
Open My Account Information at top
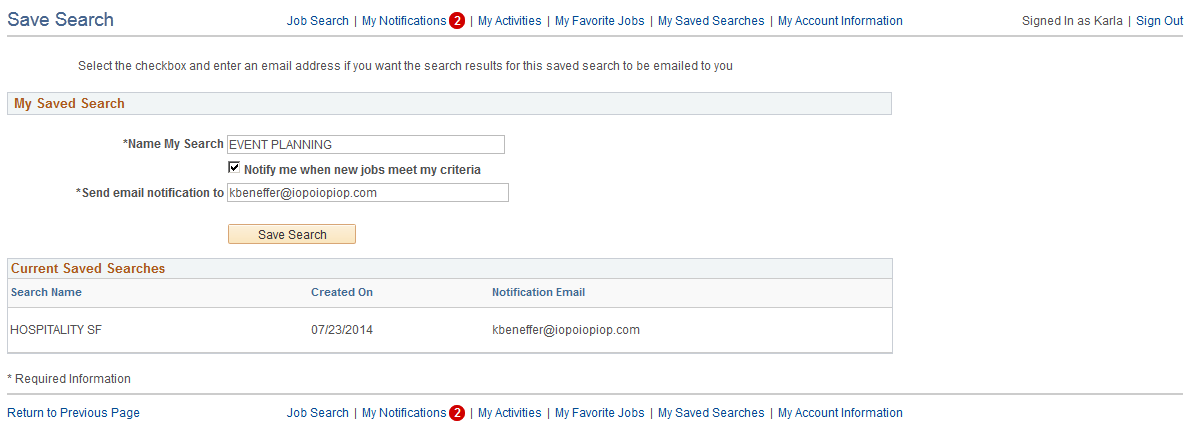point(839,21)
